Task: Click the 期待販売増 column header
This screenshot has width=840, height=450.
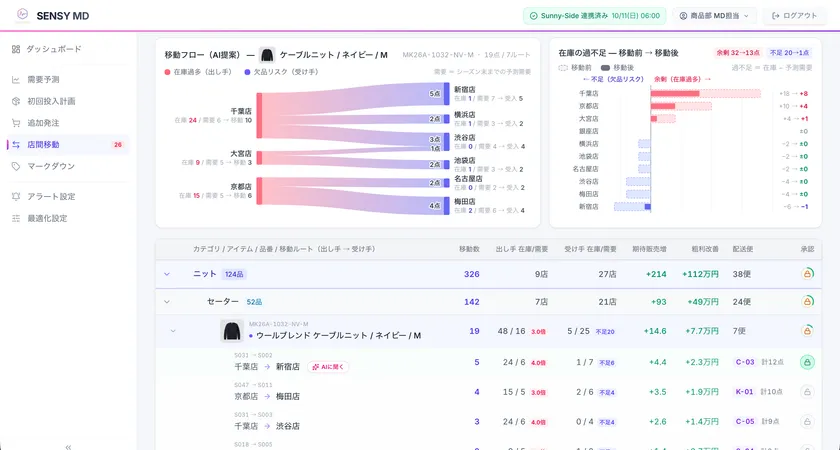Action: (x=649, y=249)
